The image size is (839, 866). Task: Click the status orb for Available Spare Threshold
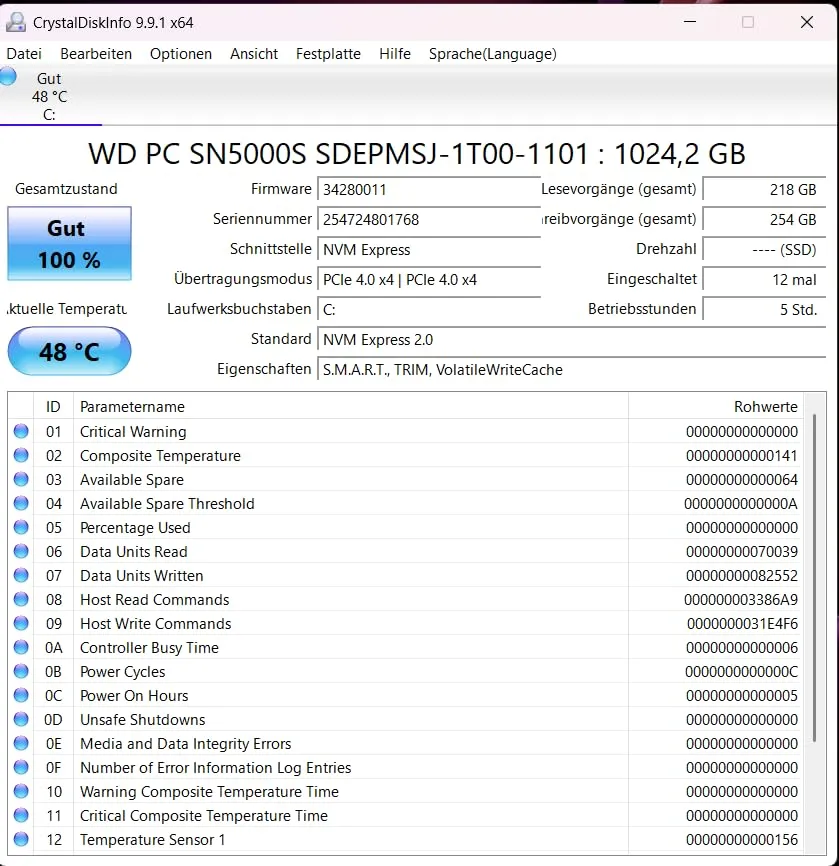click(x=21, y=503)
